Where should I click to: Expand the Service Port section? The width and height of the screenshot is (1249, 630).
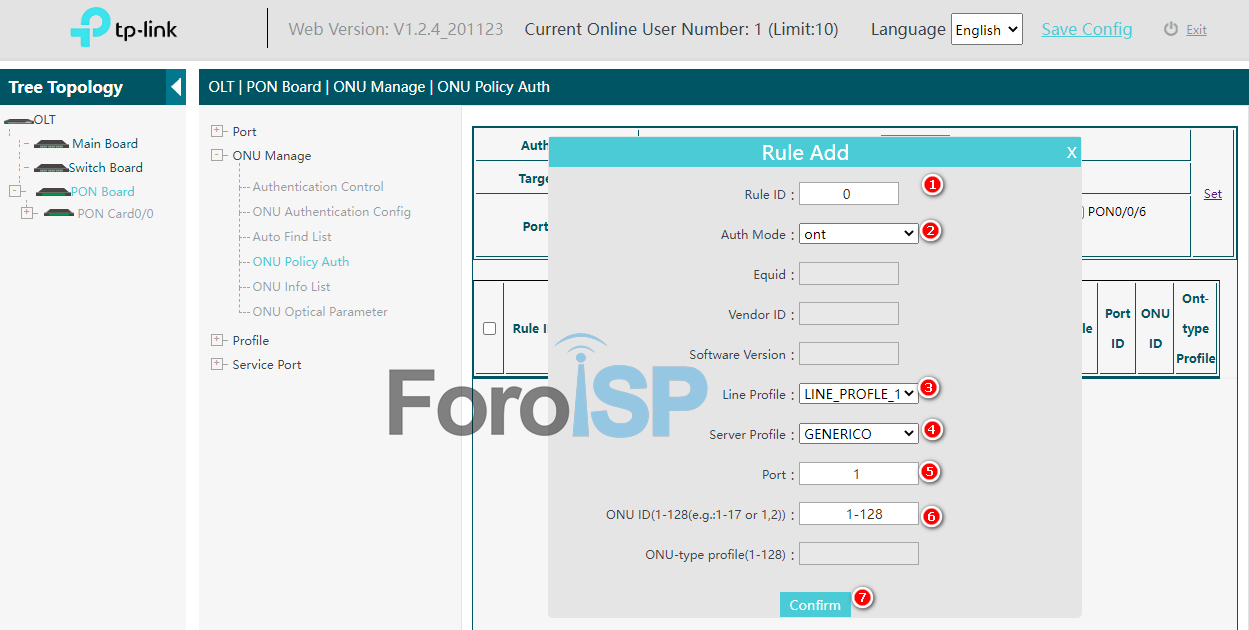pos(217,364)
